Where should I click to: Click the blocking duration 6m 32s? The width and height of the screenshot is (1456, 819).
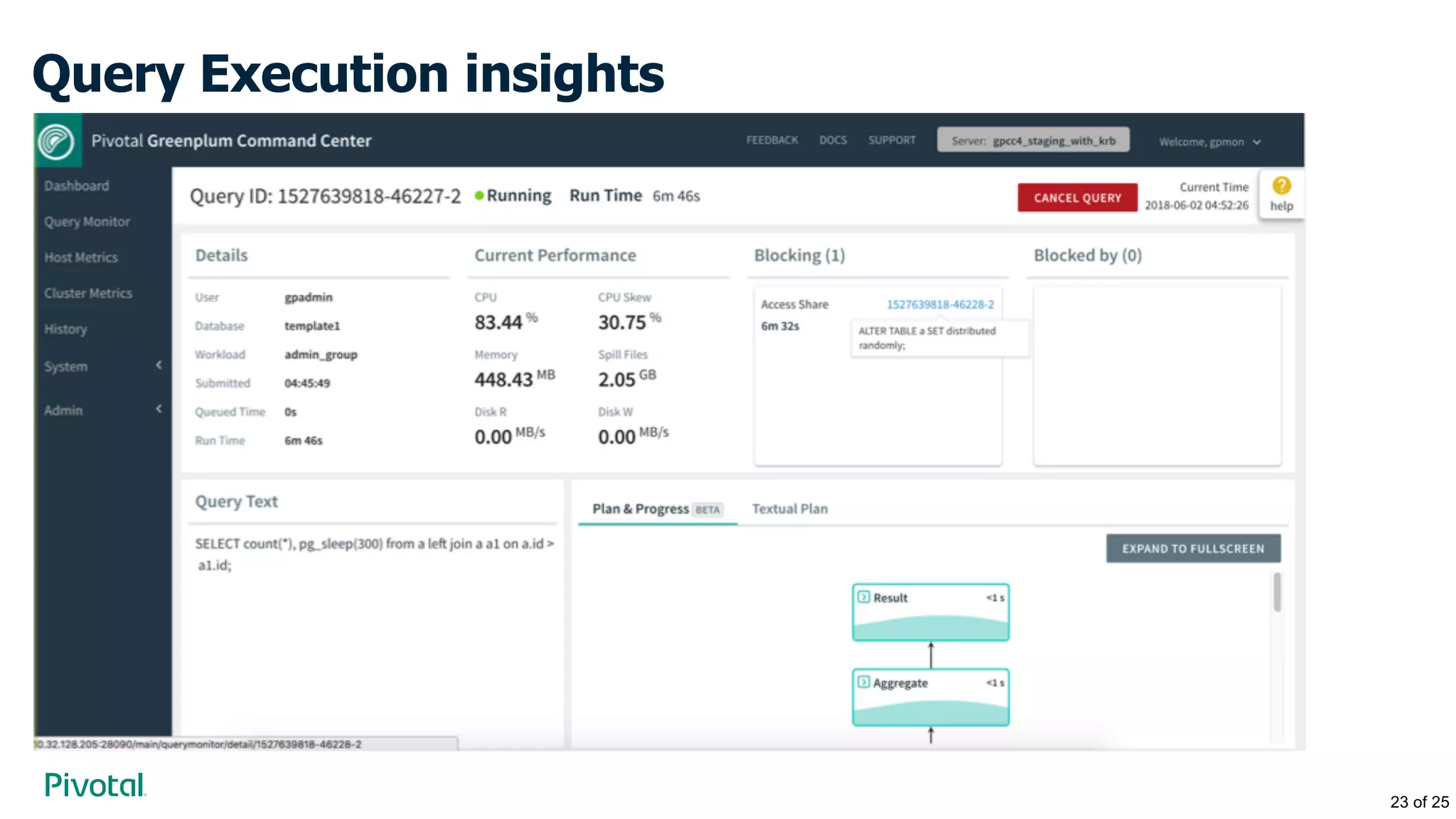coord(780,326)
